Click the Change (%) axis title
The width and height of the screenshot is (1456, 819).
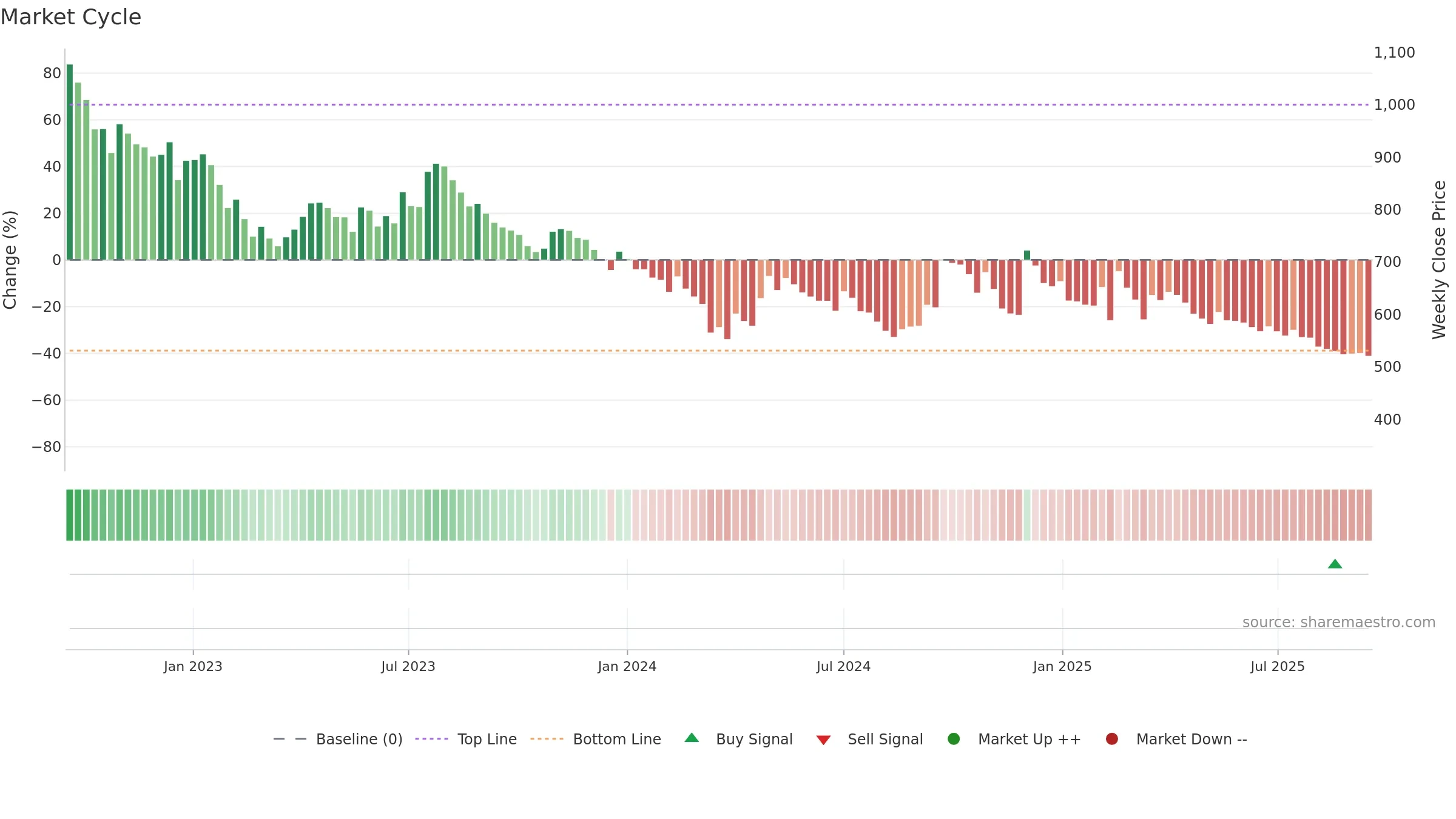tap(10, 260)
